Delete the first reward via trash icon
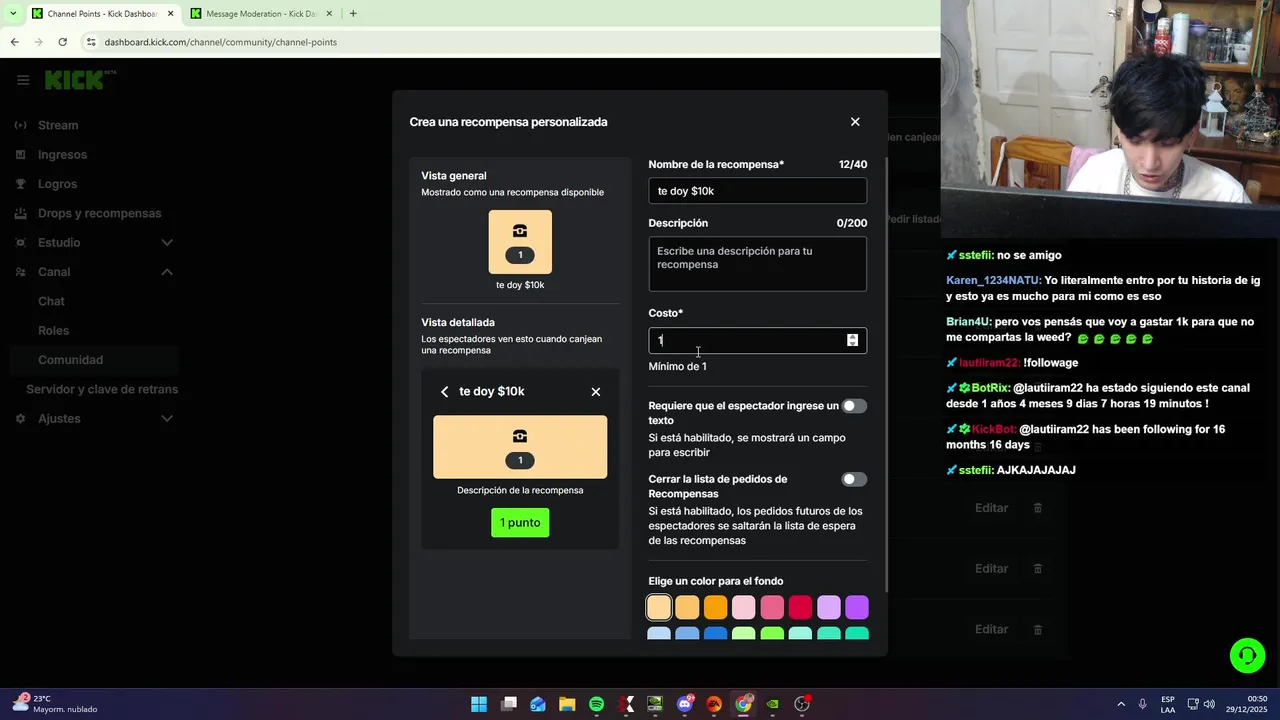1280x720 pixels. coord(1037,508)
